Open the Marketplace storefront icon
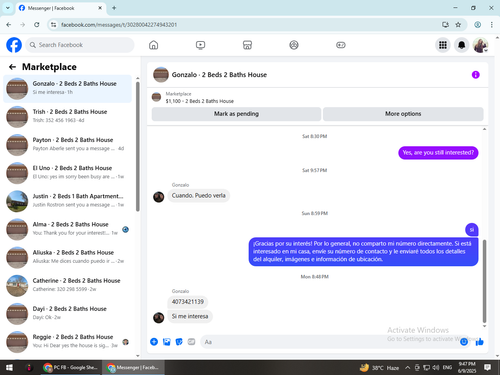The height and width of the screenshot is (375, 500). (247, 45)
